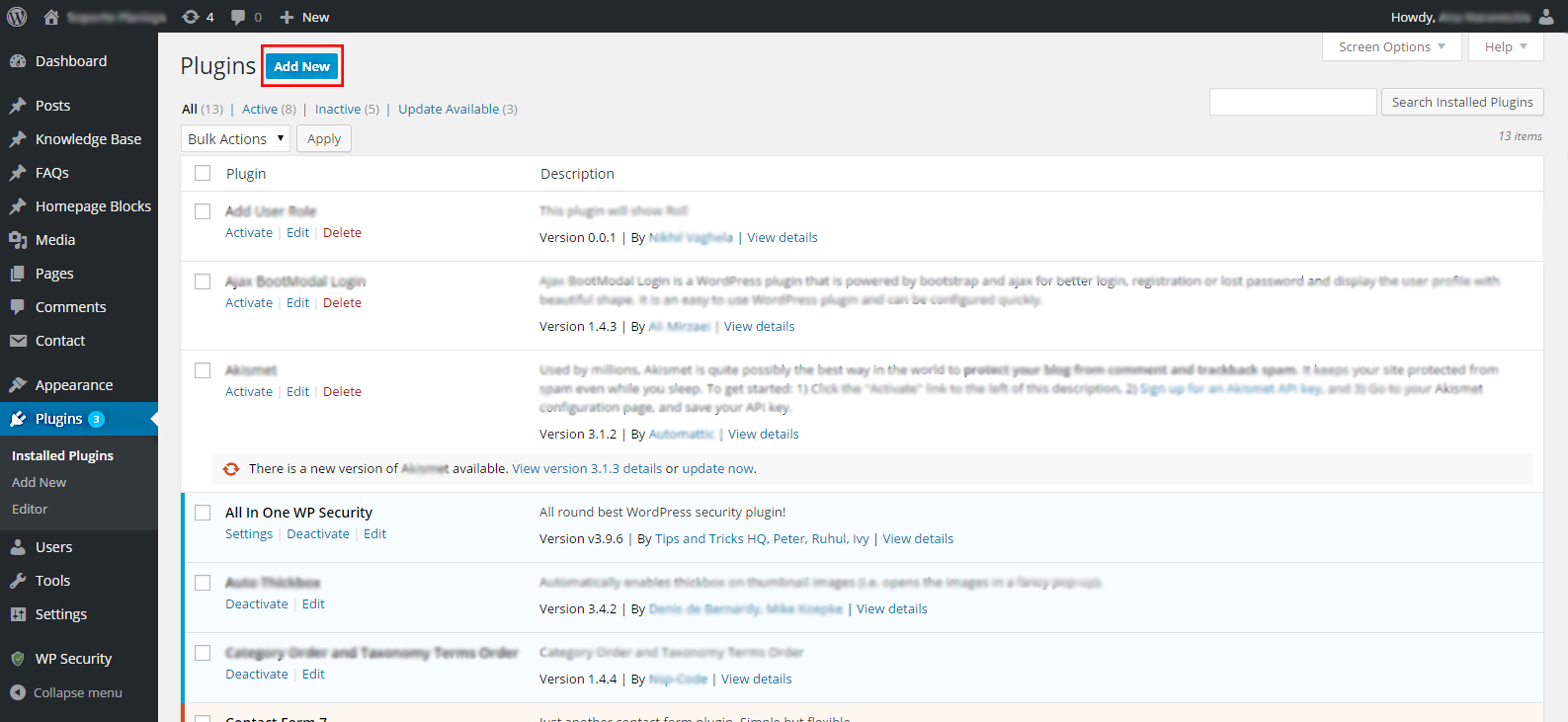Click the Knowledge Base pin icon
Viewport: 1568px width, 722px height.
point(18,139)
